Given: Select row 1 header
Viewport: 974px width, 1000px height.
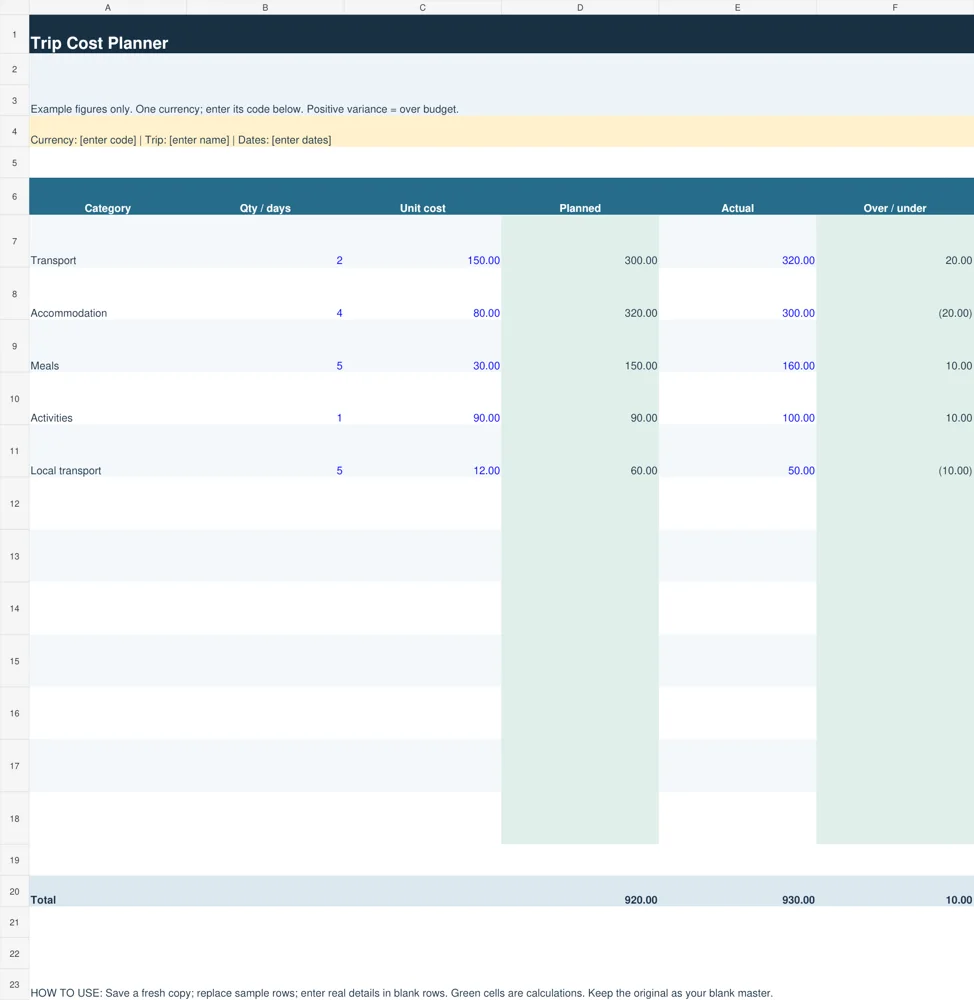Looking at the screenshot, I should click(15, 34).
